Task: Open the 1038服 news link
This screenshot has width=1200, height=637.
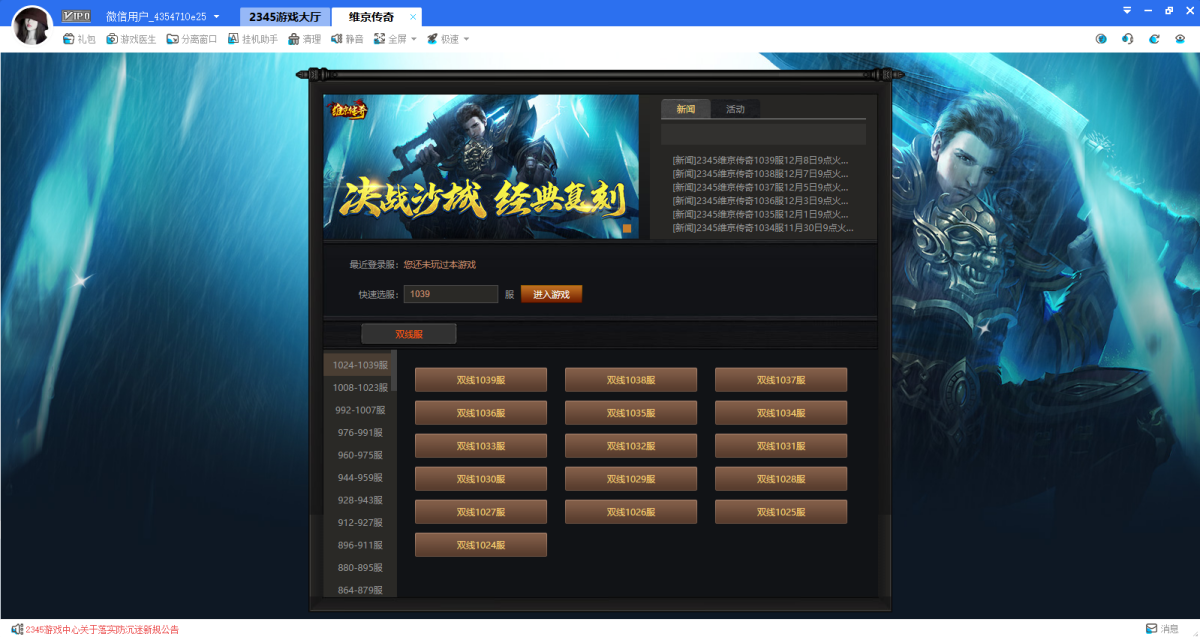Action: point(760,173)
